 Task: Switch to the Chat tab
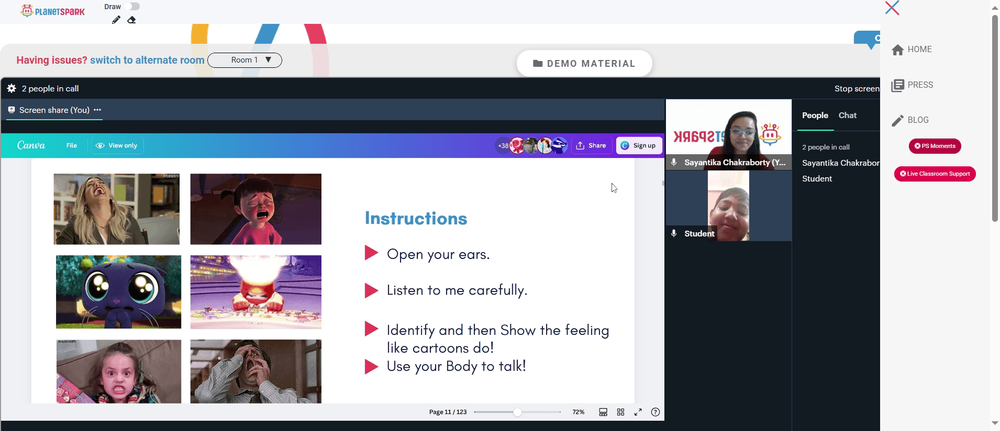pyautogui.click(x=848, y=115)
